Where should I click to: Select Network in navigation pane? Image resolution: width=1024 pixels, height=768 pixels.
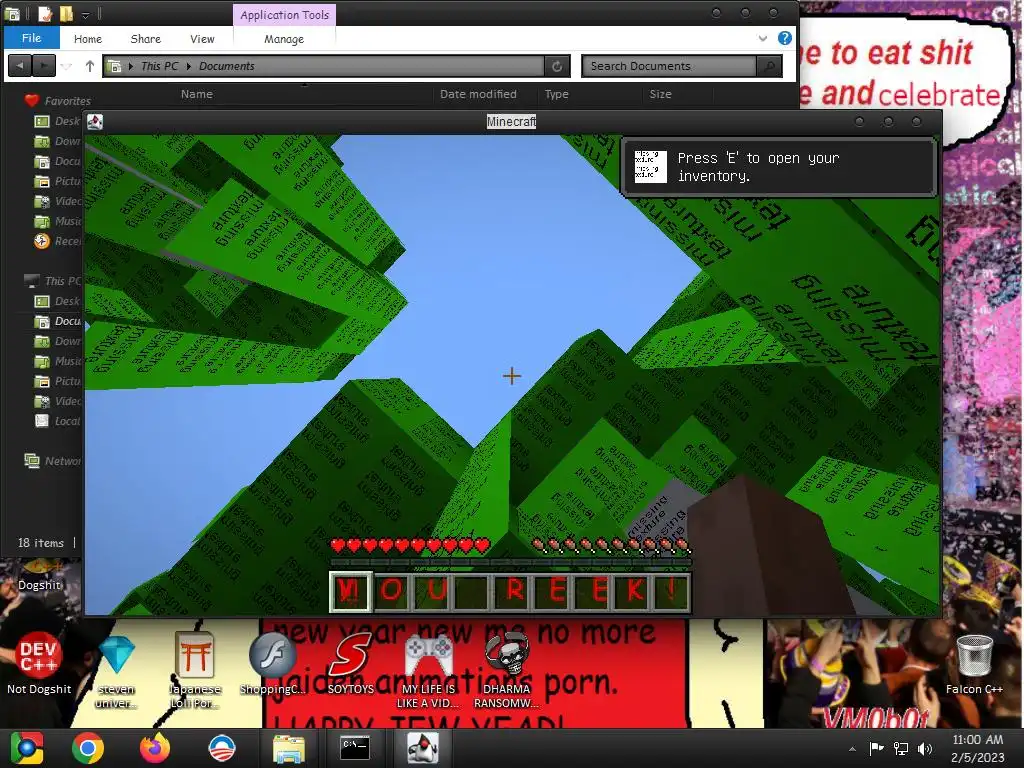point(54,461)
